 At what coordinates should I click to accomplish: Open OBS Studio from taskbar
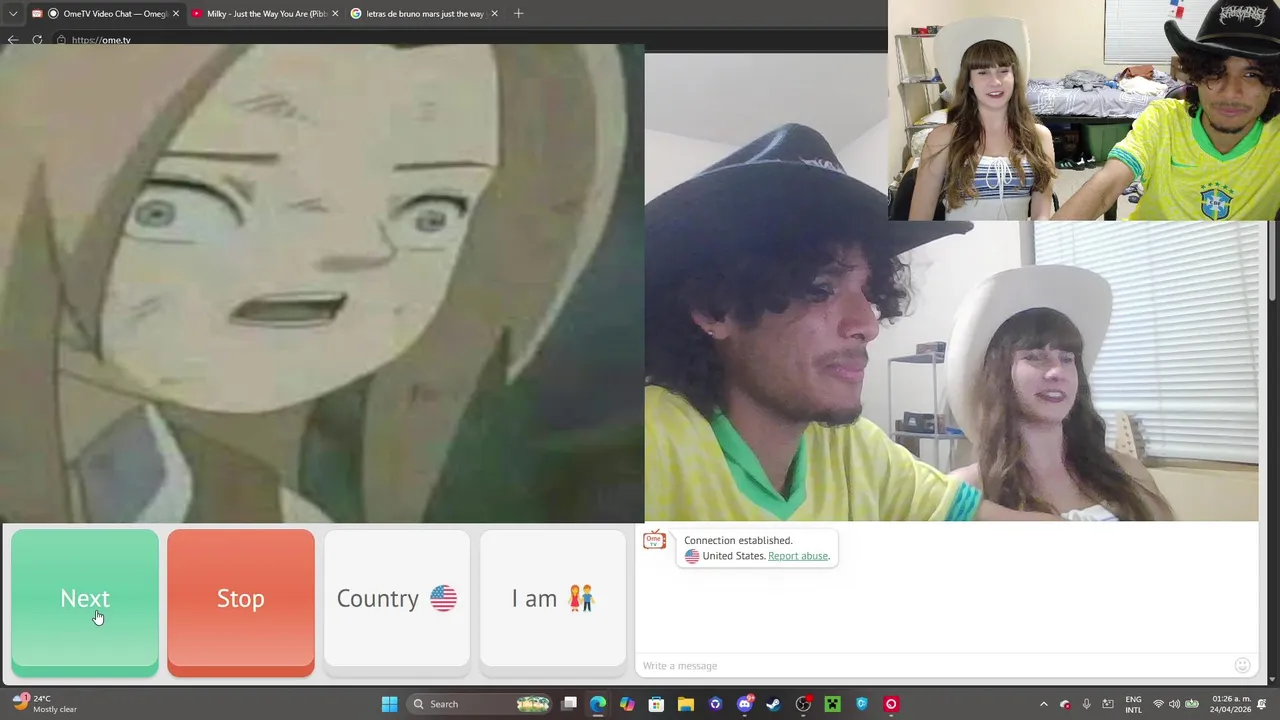tap(803, 704)
